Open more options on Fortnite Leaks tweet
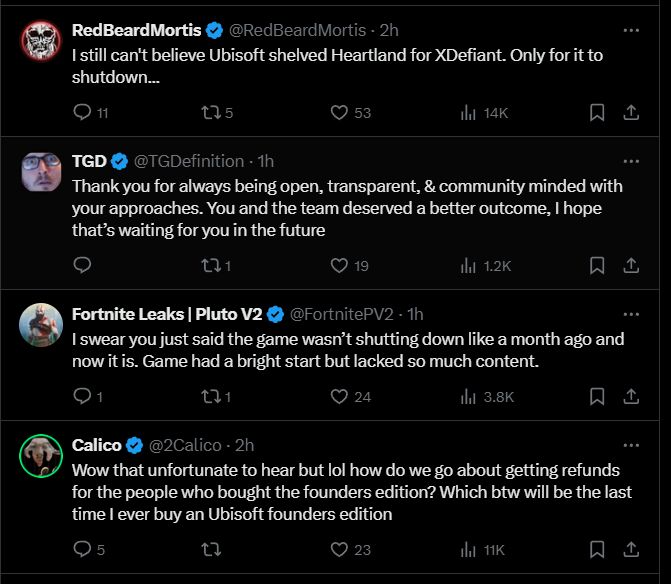Image resolution: width=671 pixels, height=584 pixels. tap(630, 314)
